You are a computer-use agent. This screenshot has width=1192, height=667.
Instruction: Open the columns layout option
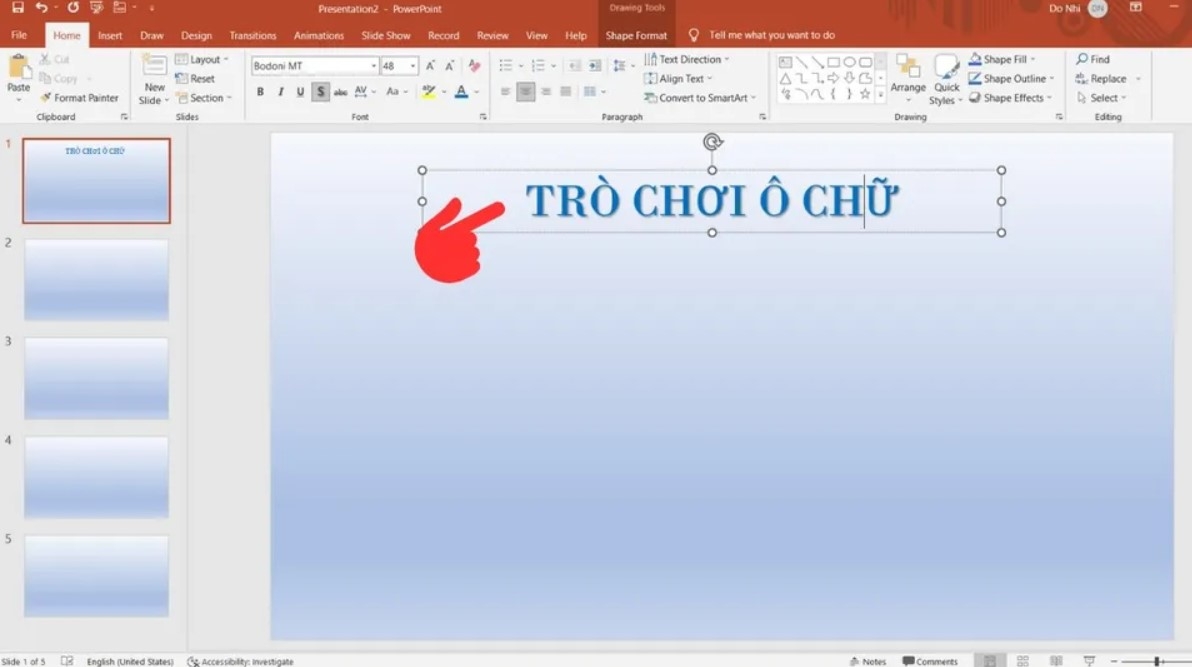pyautogui.click(x=594, y=92)
